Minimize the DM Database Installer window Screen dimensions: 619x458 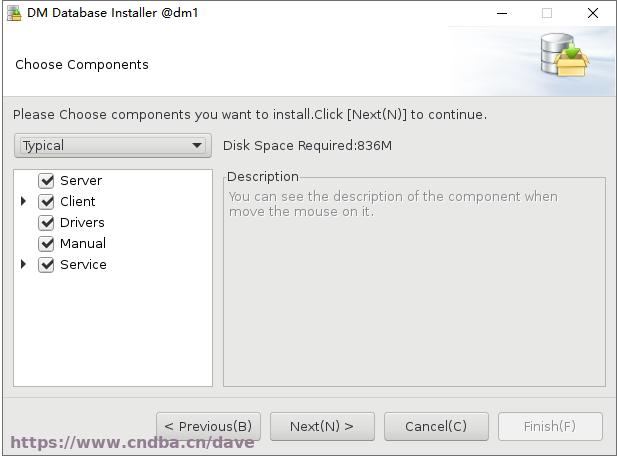coord(502,13)
